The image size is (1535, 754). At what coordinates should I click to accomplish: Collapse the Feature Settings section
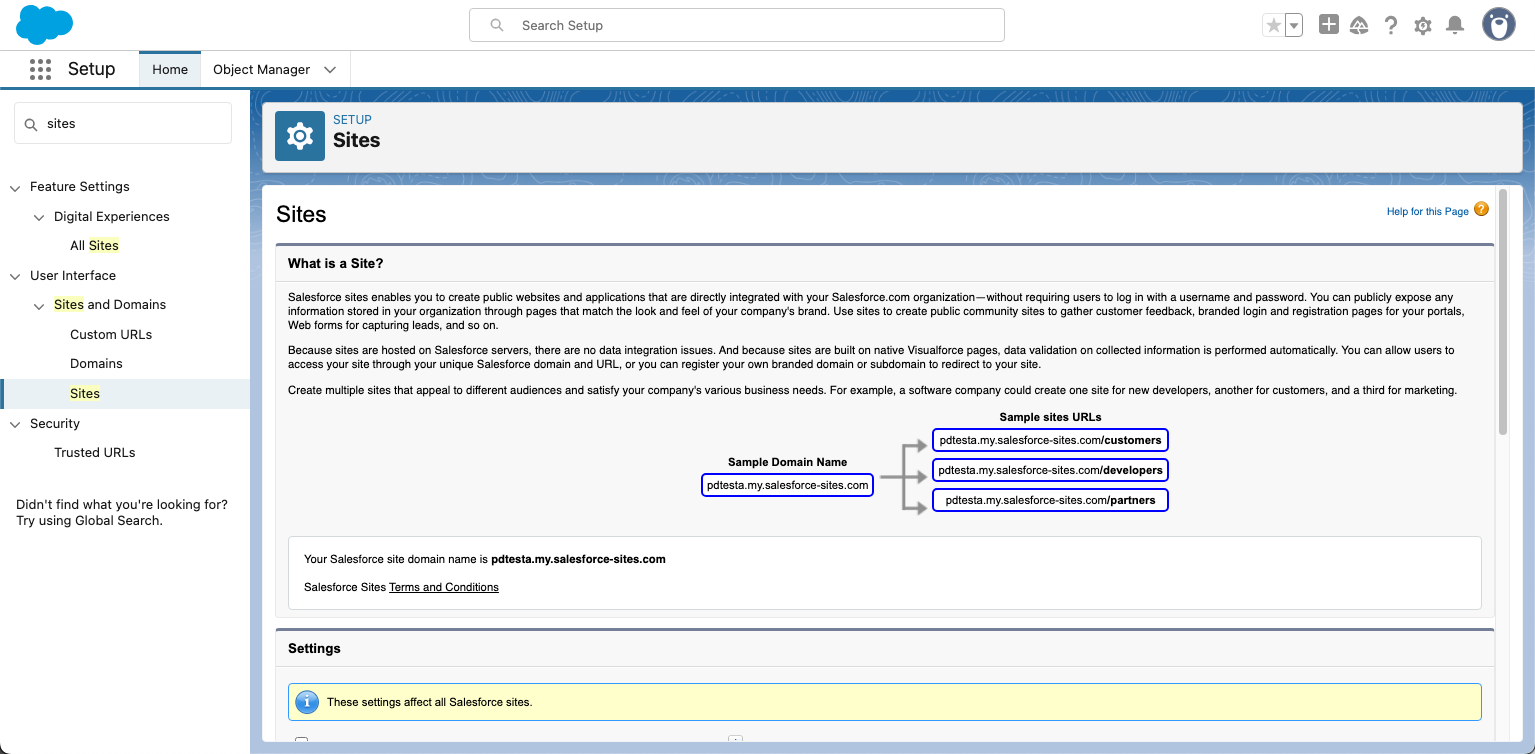pyautogui.click(x=15, y=187)
